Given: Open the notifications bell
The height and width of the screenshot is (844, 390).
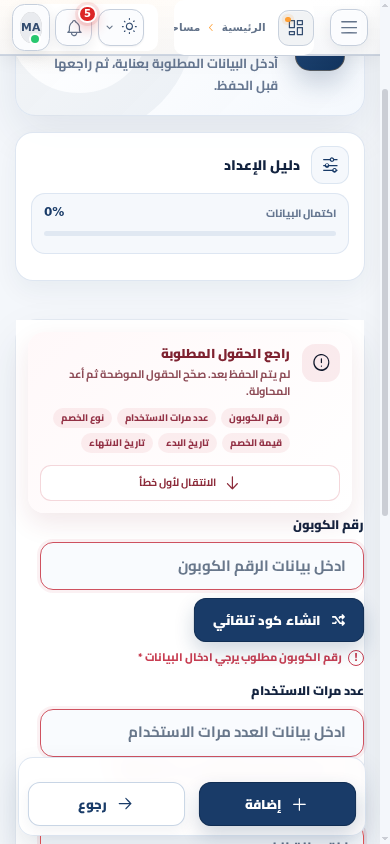Looking at the screenshot, I should tap(74, 27).
